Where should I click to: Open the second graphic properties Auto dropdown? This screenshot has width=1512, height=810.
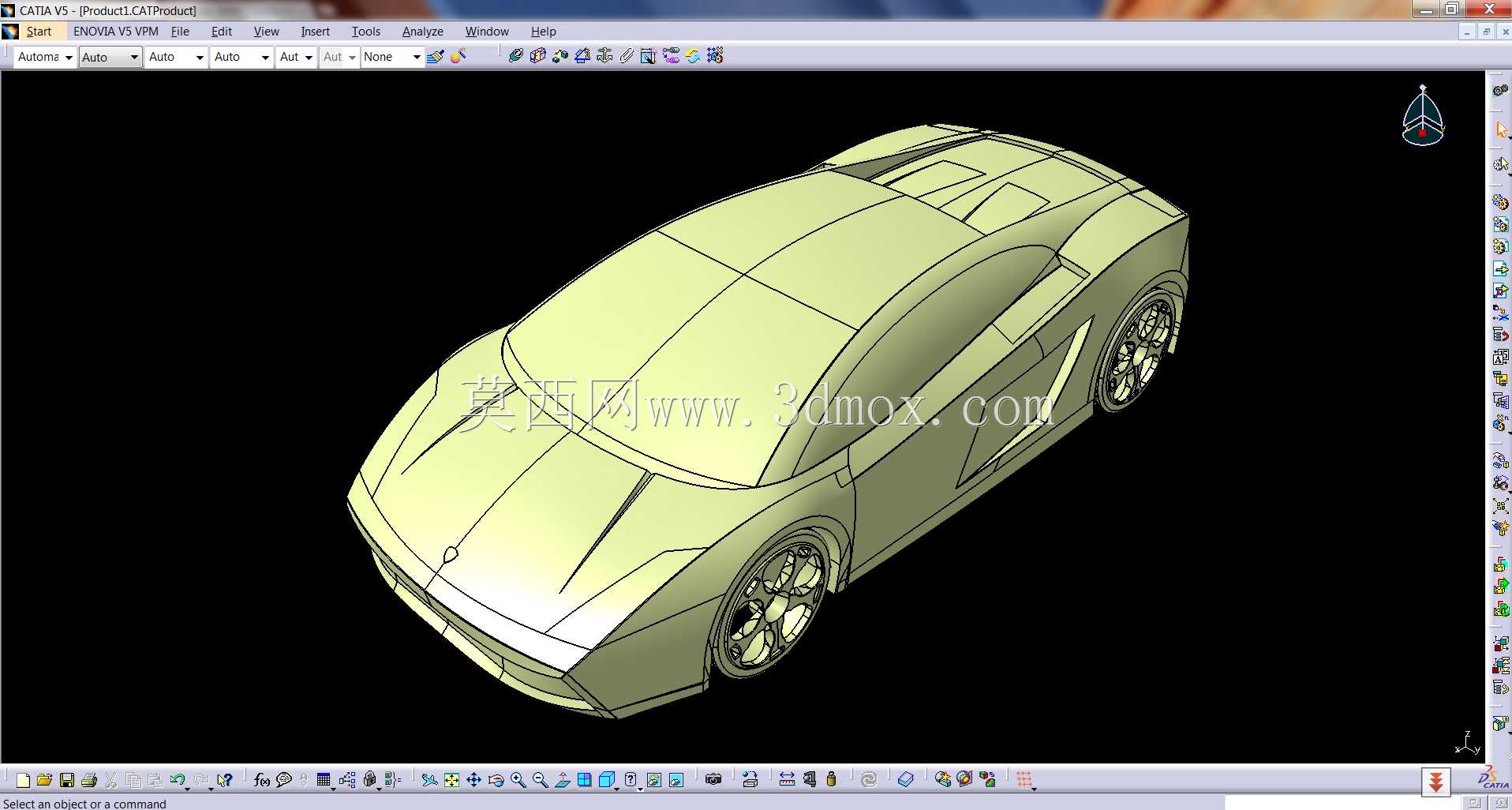click(110, 57)
